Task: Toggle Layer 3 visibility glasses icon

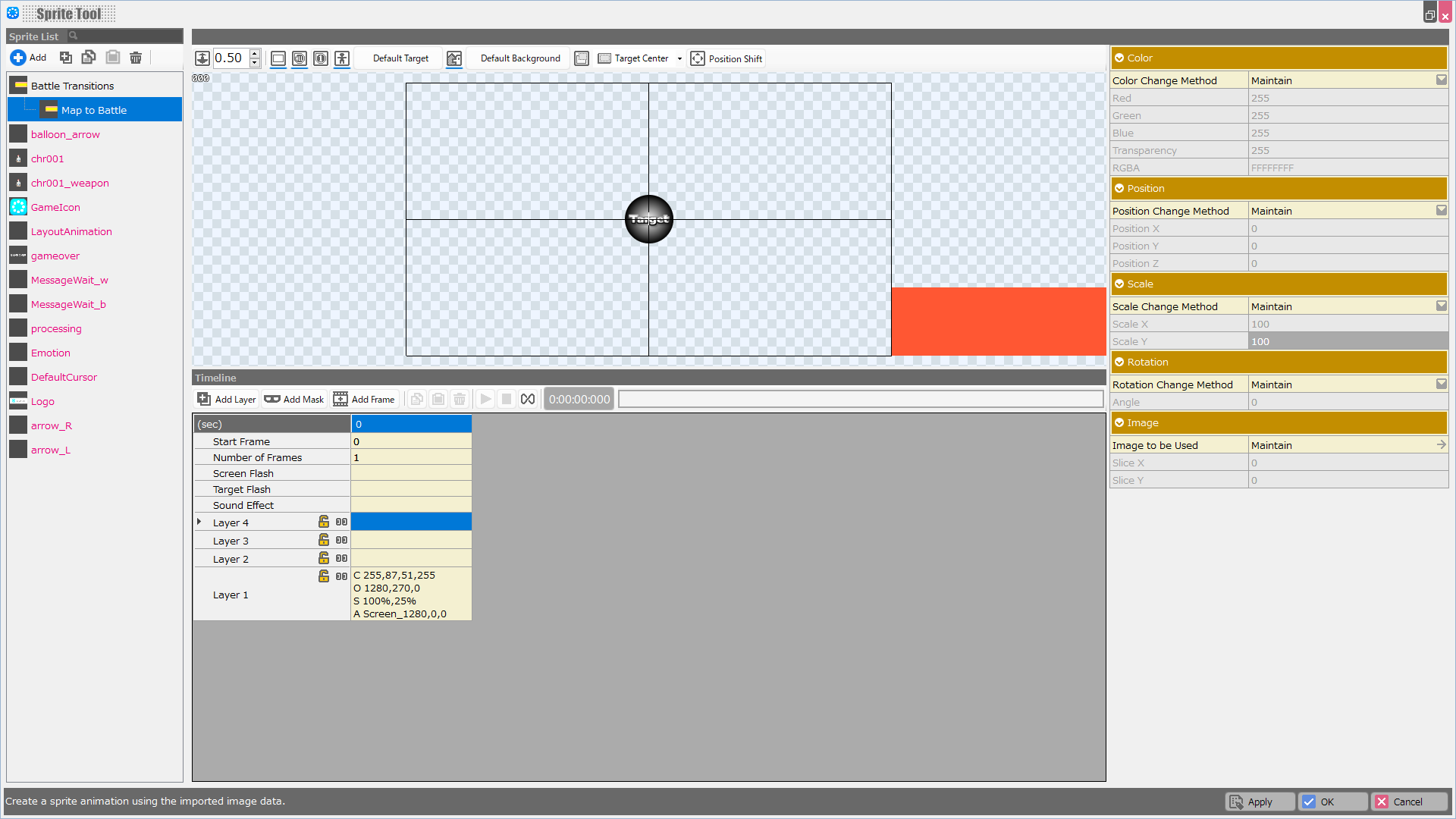Action: 341,540
